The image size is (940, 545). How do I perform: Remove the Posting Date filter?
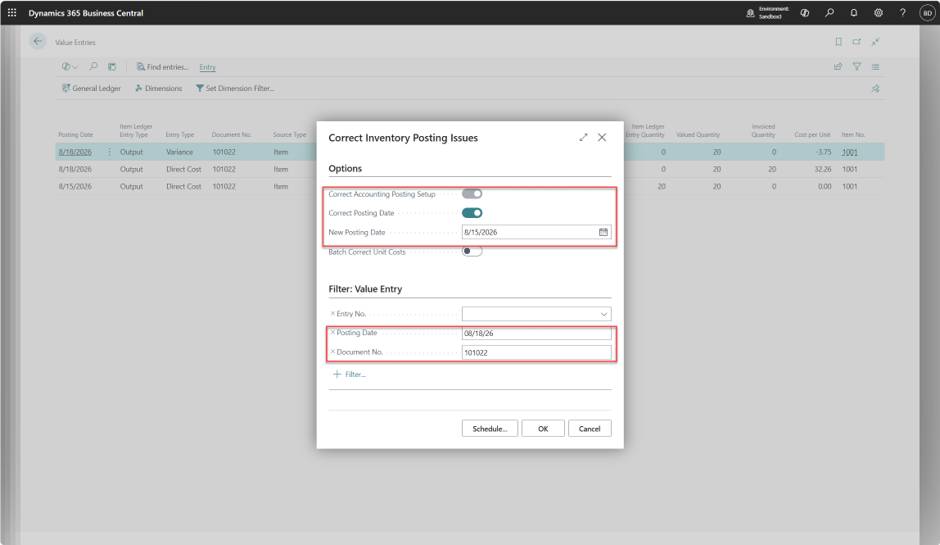(333, 332)
